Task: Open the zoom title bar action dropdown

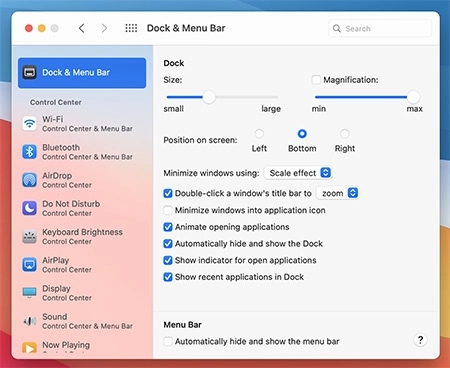Action: click(337, 193)
